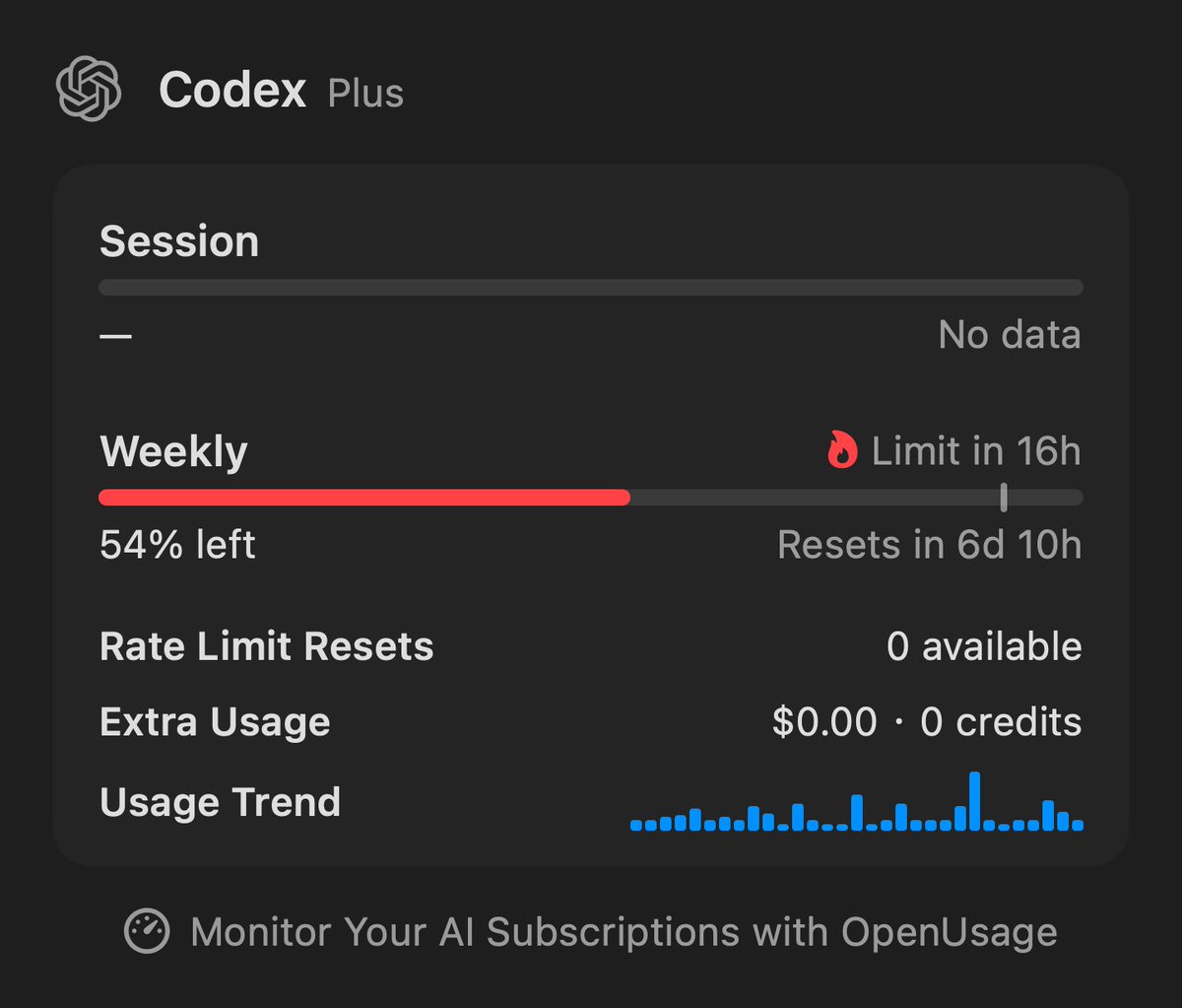Click the 0 available value

(984, 646)
